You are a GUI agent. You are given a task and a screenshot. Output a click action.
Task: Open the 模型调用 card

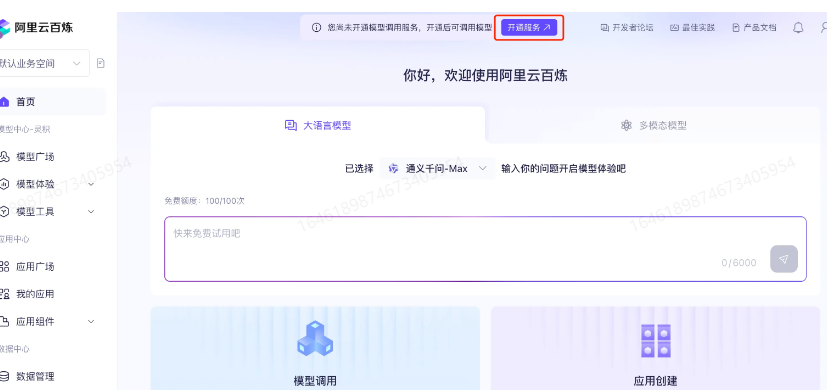click(315, 348)
